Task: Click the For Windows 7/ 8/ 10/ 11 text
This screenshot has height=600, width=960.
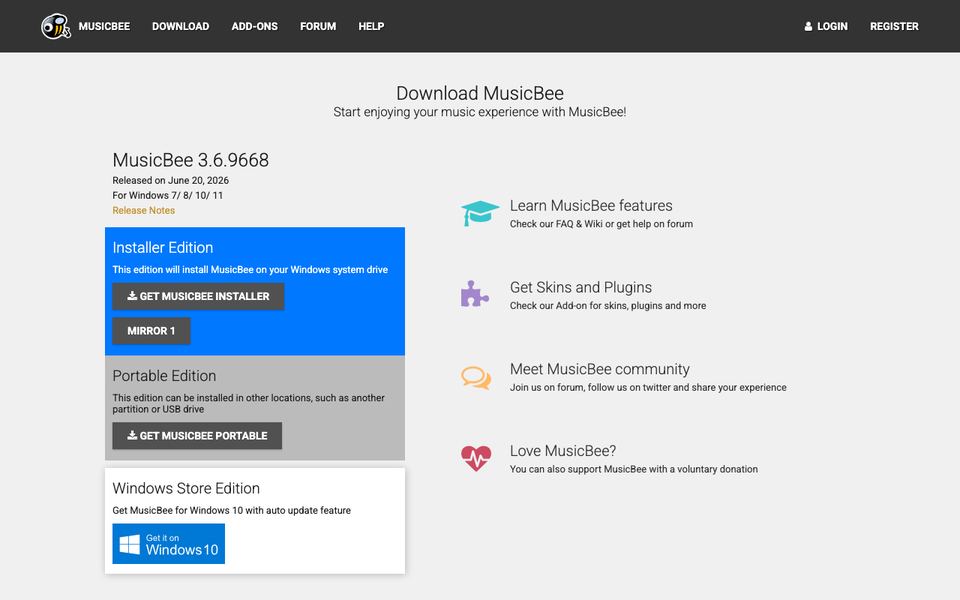Action: 168,195
